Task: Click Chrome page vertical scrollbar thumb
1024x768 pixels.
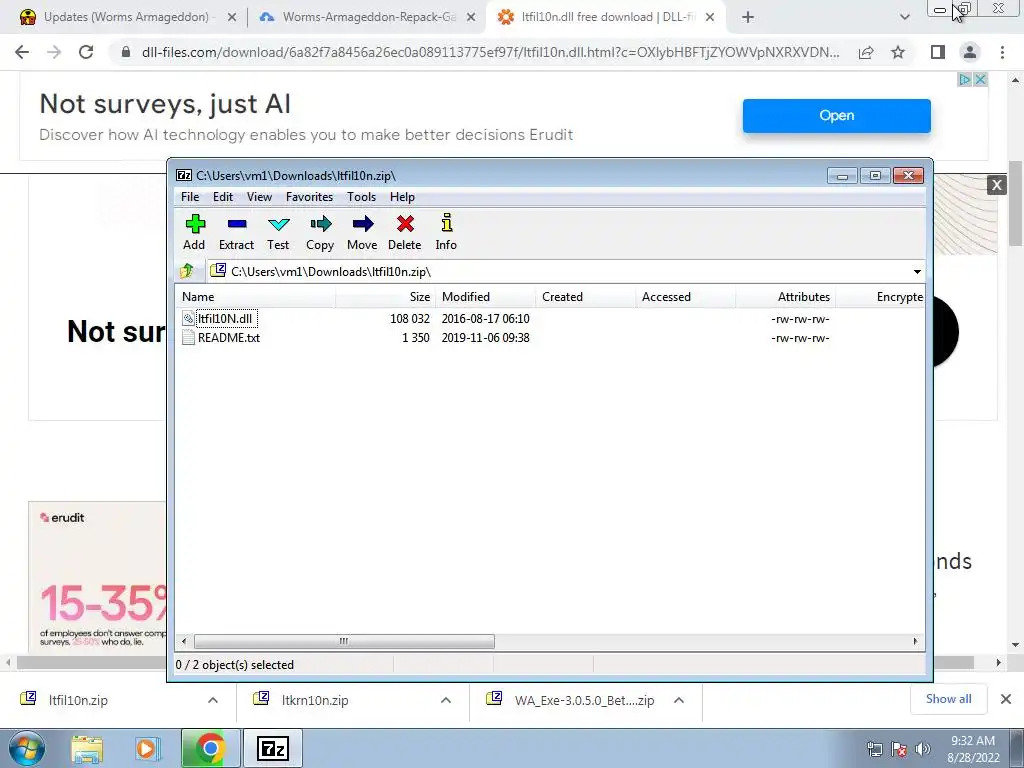Action: point(1016,202)
